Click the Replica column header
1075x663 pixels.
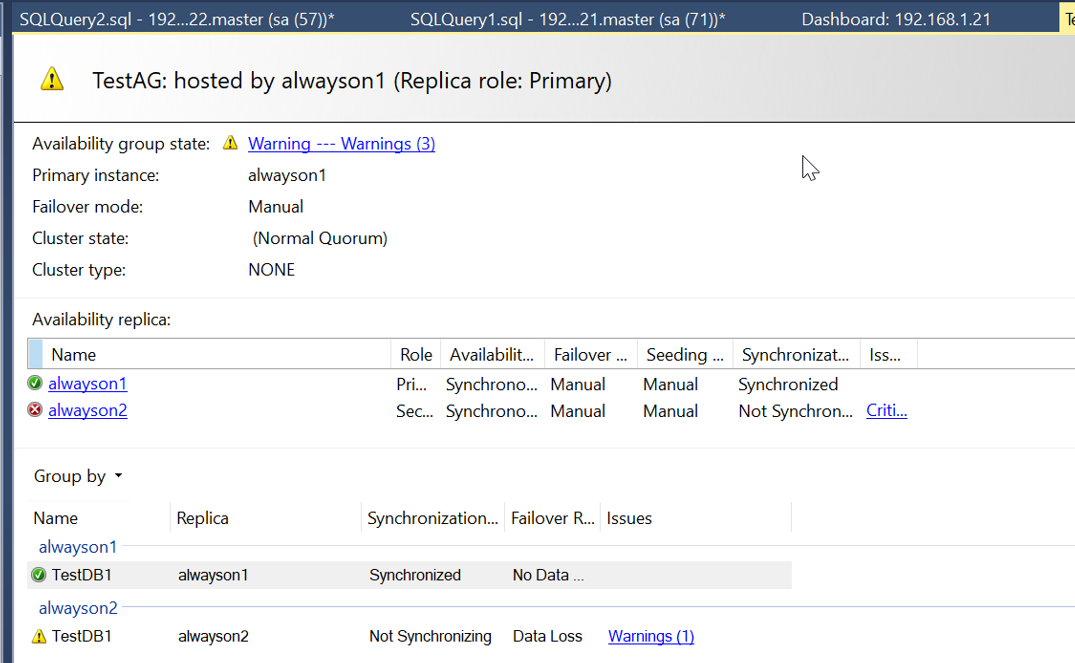[265, 518]
